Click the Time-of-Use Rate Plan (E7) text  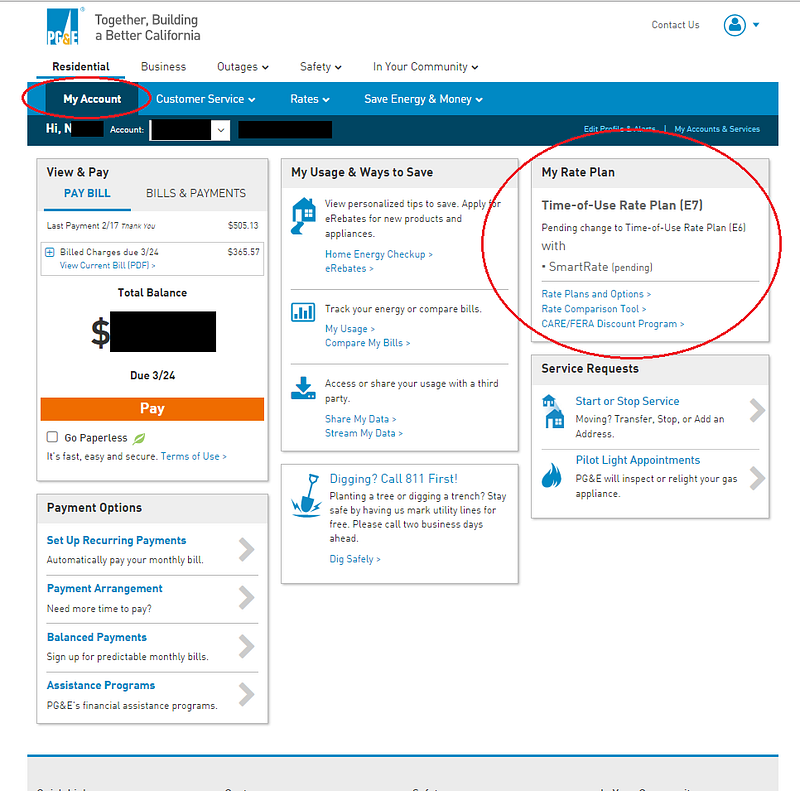(622, 205)
